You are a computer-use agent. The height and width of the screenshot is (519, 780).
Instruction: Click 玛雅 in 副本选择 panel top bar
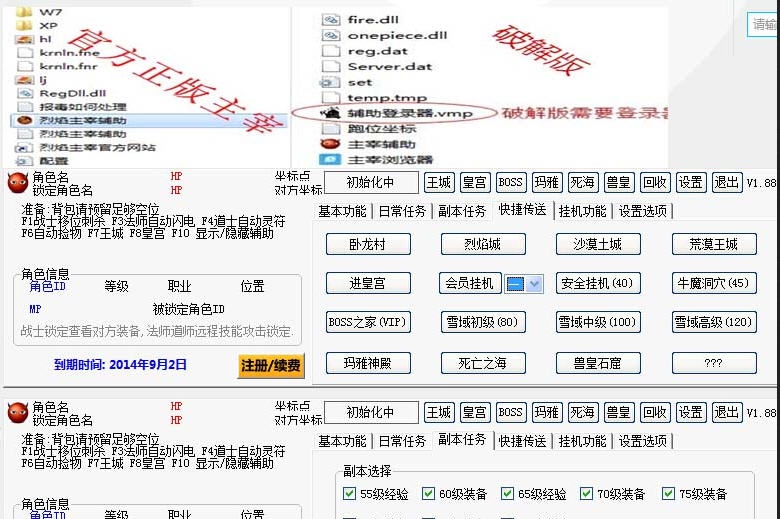coord(546,413)
